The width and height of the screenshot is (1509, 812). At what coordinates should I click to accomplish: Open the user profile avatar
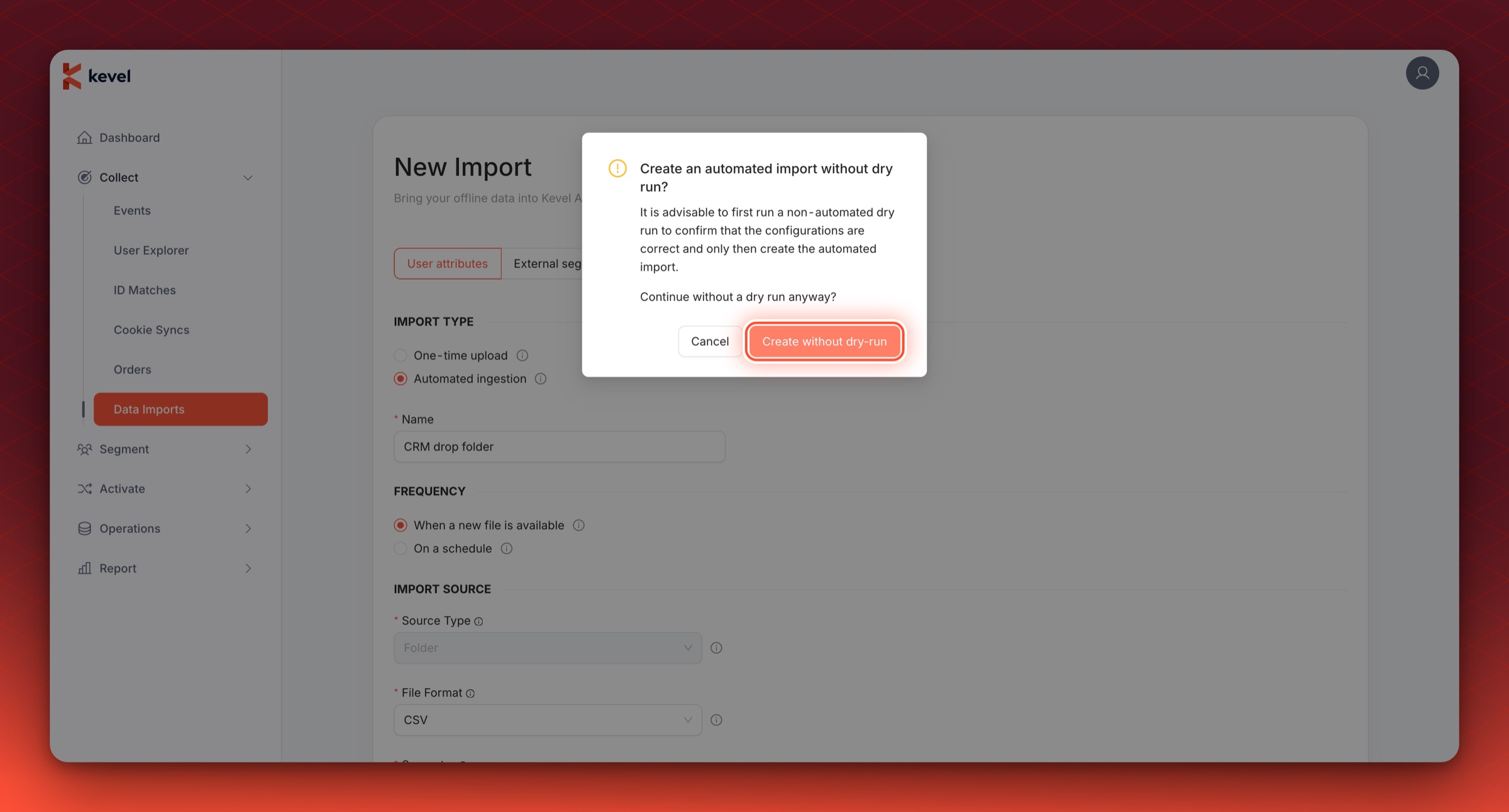pos(1422,73)
